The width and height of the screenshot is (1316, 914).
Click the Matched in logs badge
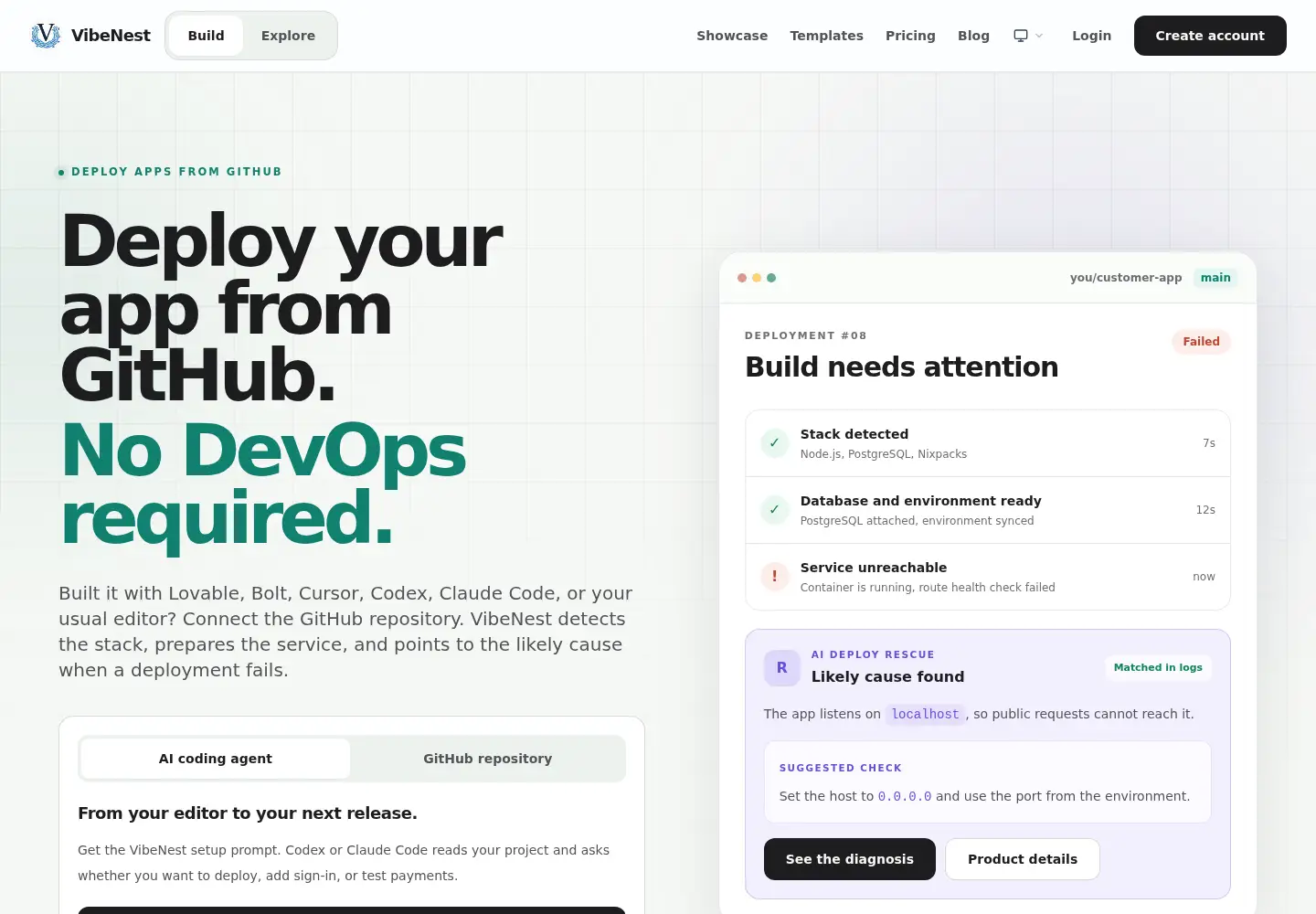[1158, 668]
